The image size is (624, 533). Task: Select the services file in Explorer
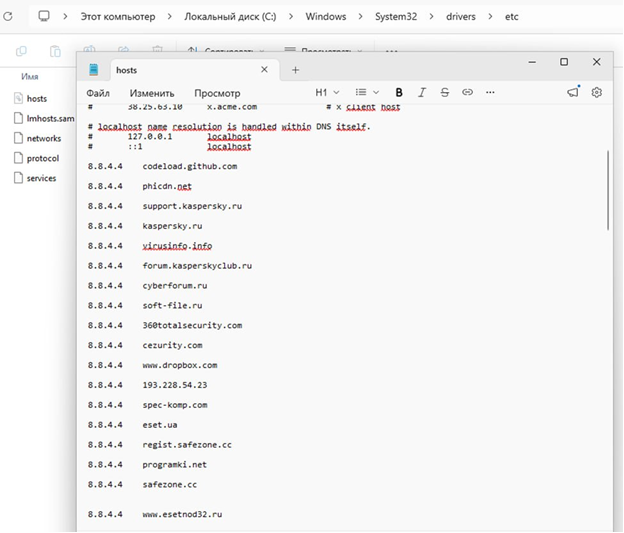(35, 178)
